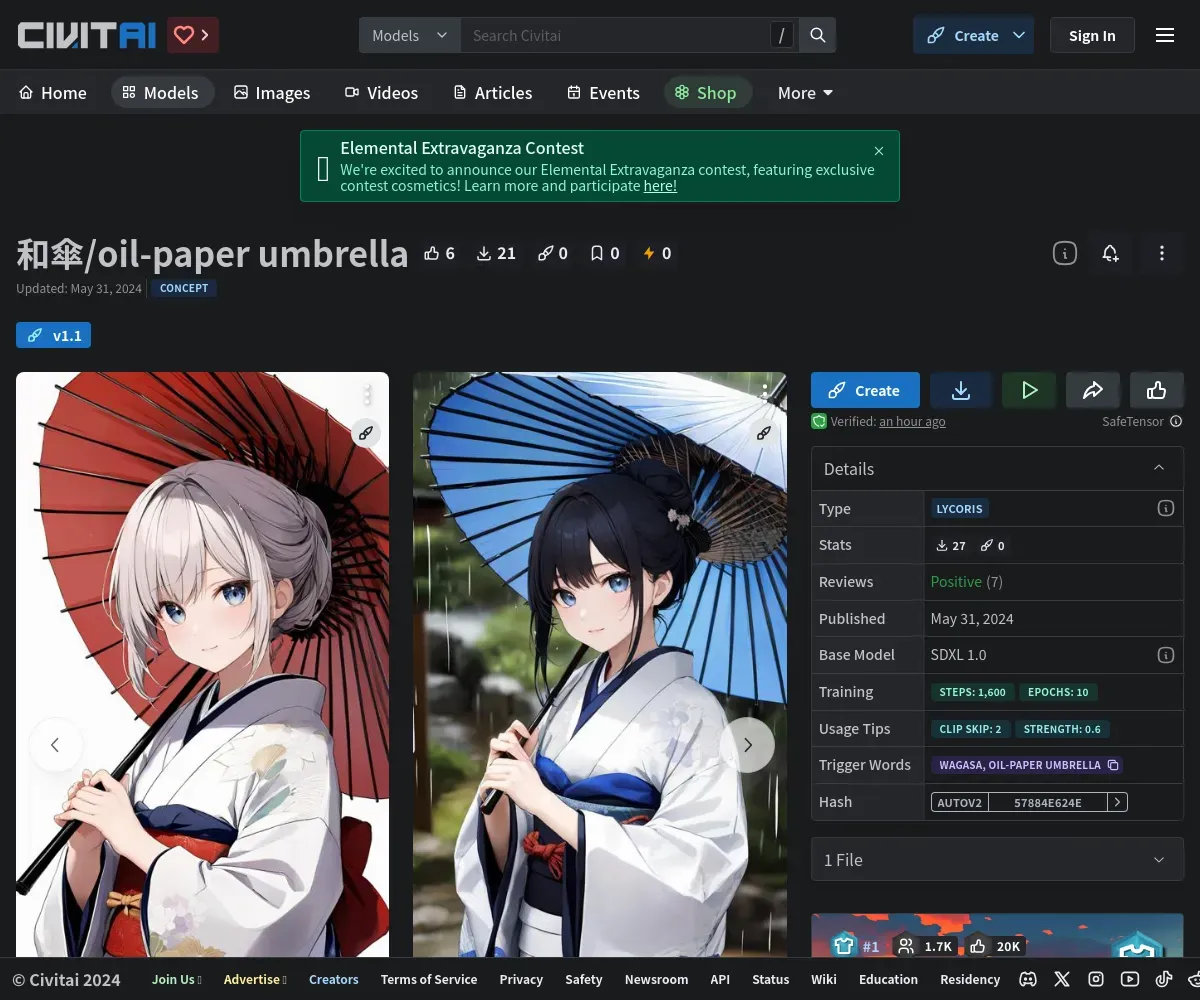
Task: Switch to the Models tab
Action: pos(161,93)
